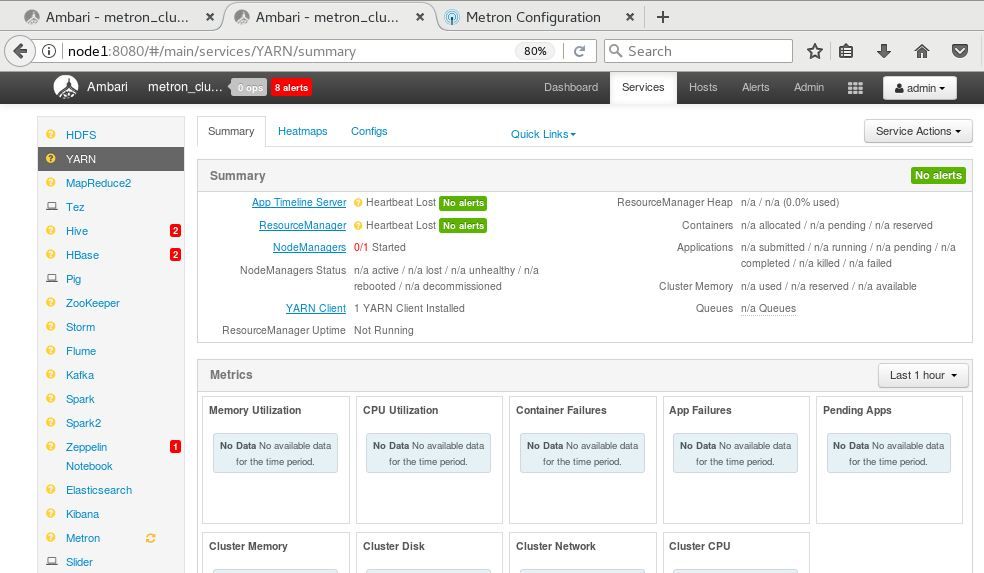The width and height of the screenshot is (984, 573).
Task: Click the browser back arrow button
Action: click(20, 51)
